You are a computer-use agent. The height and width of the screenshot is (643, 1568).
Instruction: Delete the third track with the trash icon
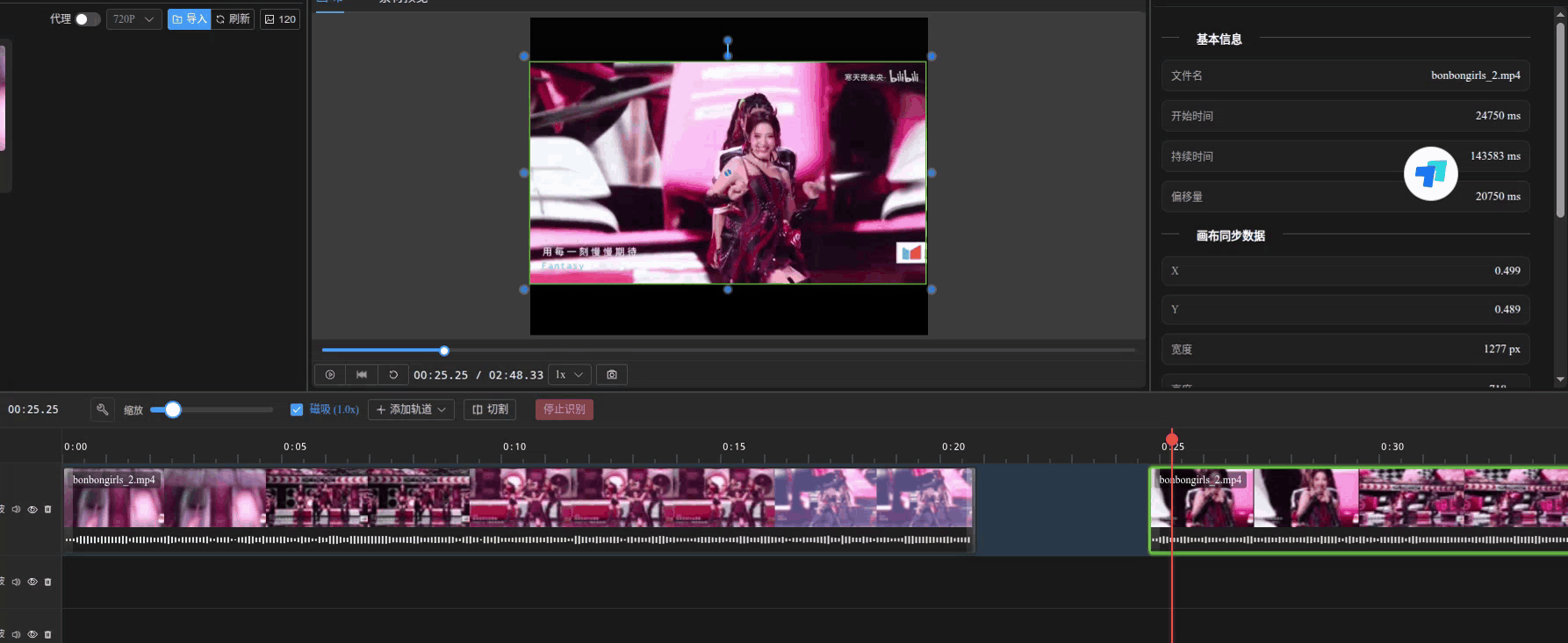click(47, 634)
